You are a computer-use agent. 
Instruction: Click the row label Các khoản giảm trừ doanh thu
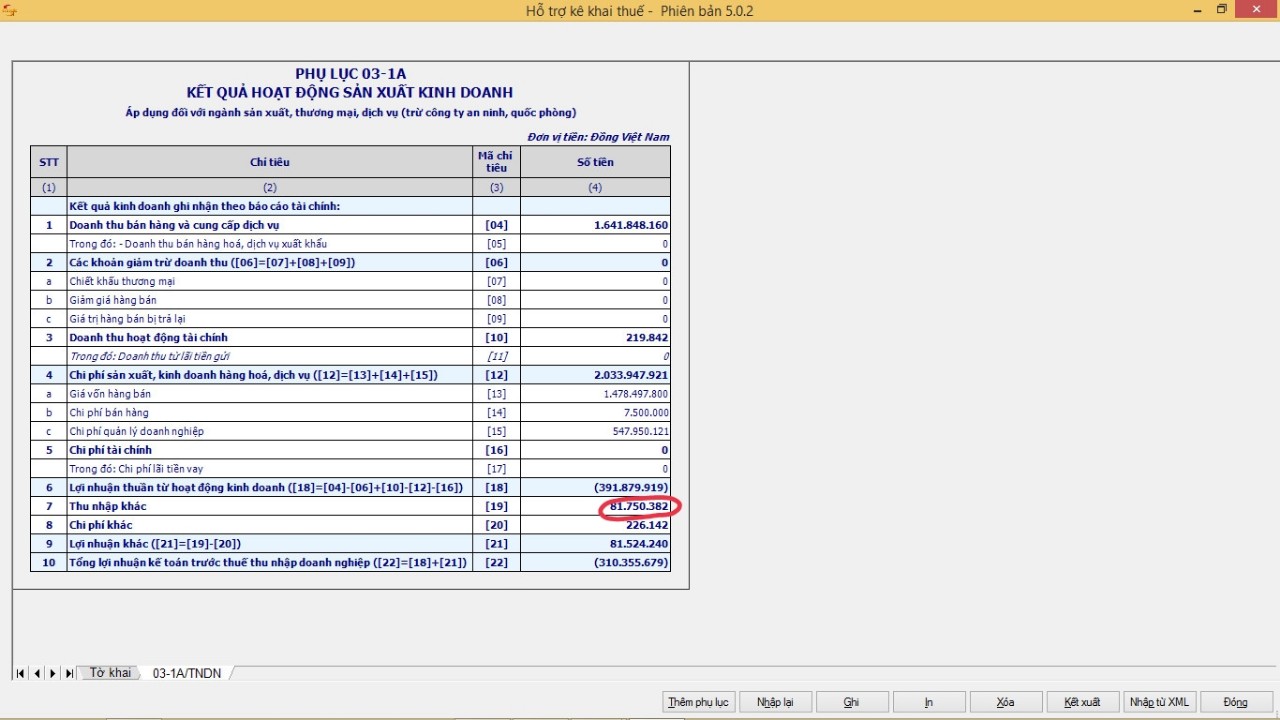coord(212,263)
